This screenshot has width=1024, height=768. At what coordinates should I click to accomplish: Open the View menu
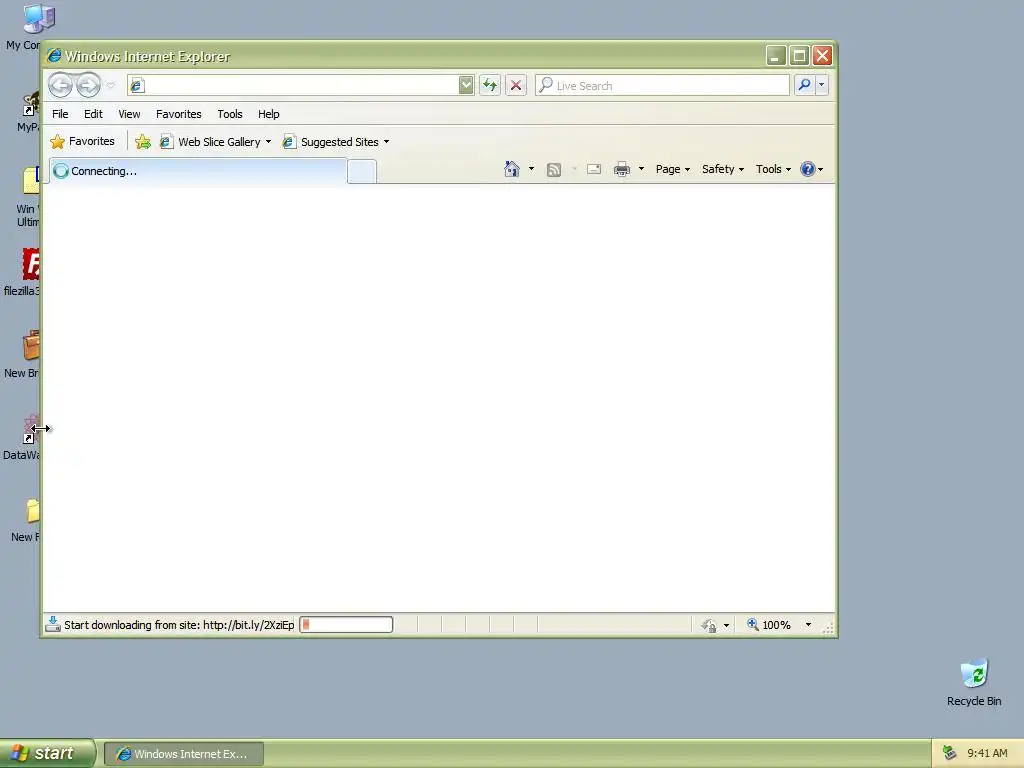pyautogui.click(x=129, y=114)
